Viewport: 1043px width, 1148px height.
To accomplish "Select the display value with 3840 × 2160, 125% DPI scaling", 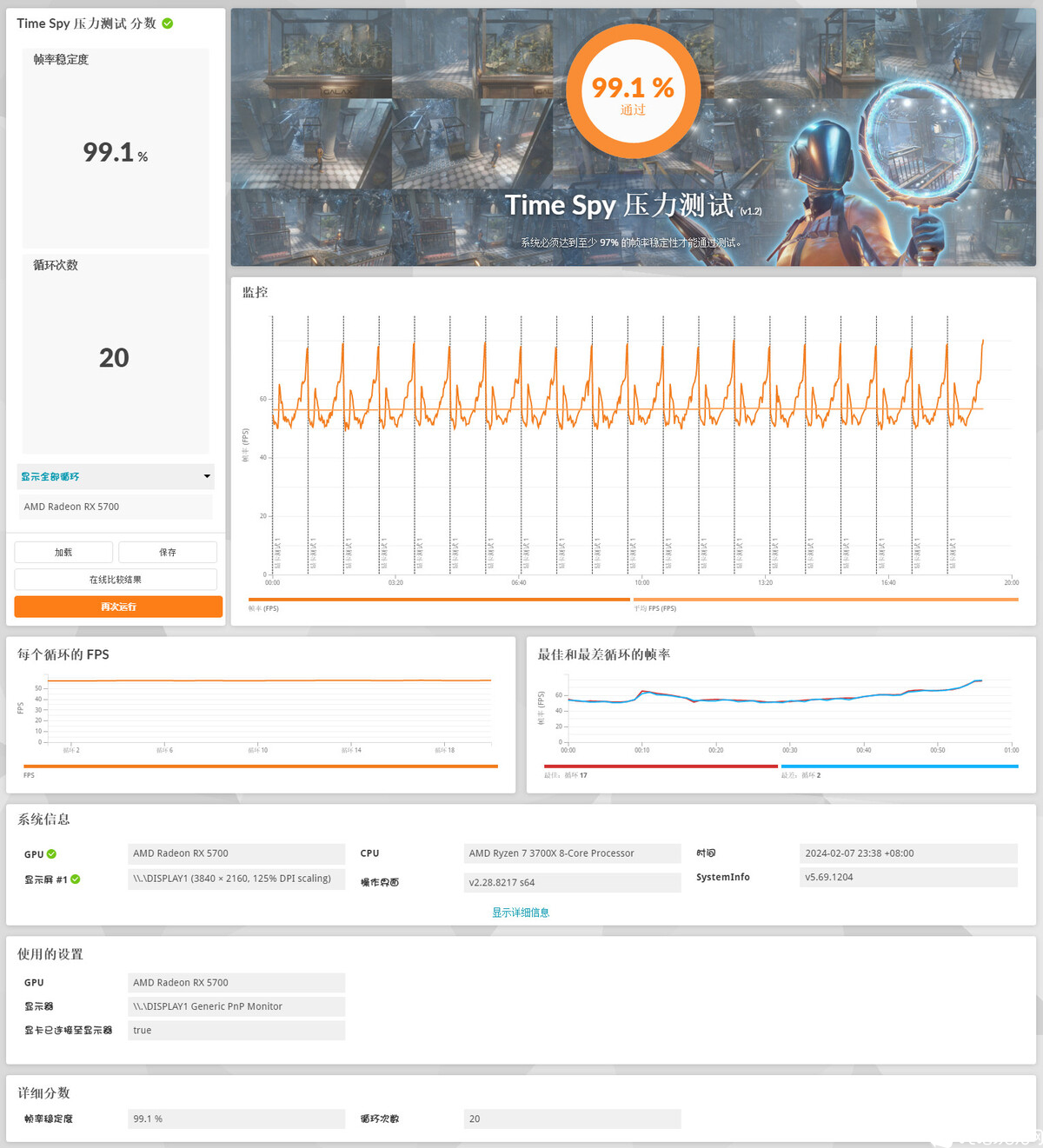I will [x=236, y=879].
